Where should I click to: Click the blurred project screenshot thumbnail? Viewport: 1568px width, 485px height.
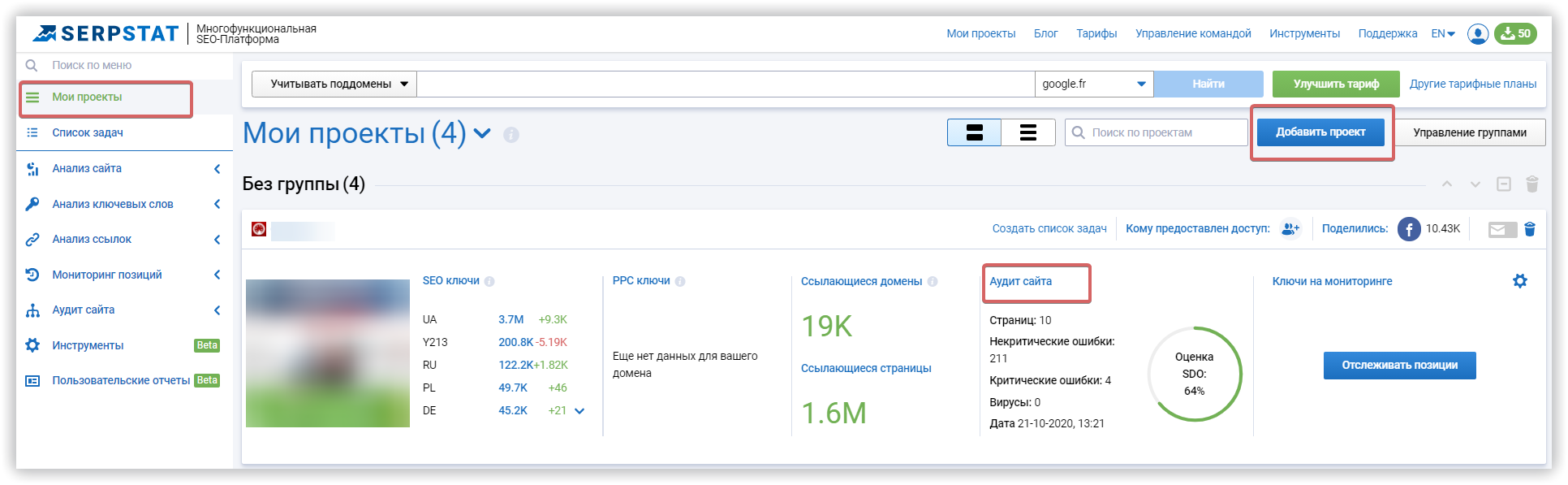pos(328,353)
